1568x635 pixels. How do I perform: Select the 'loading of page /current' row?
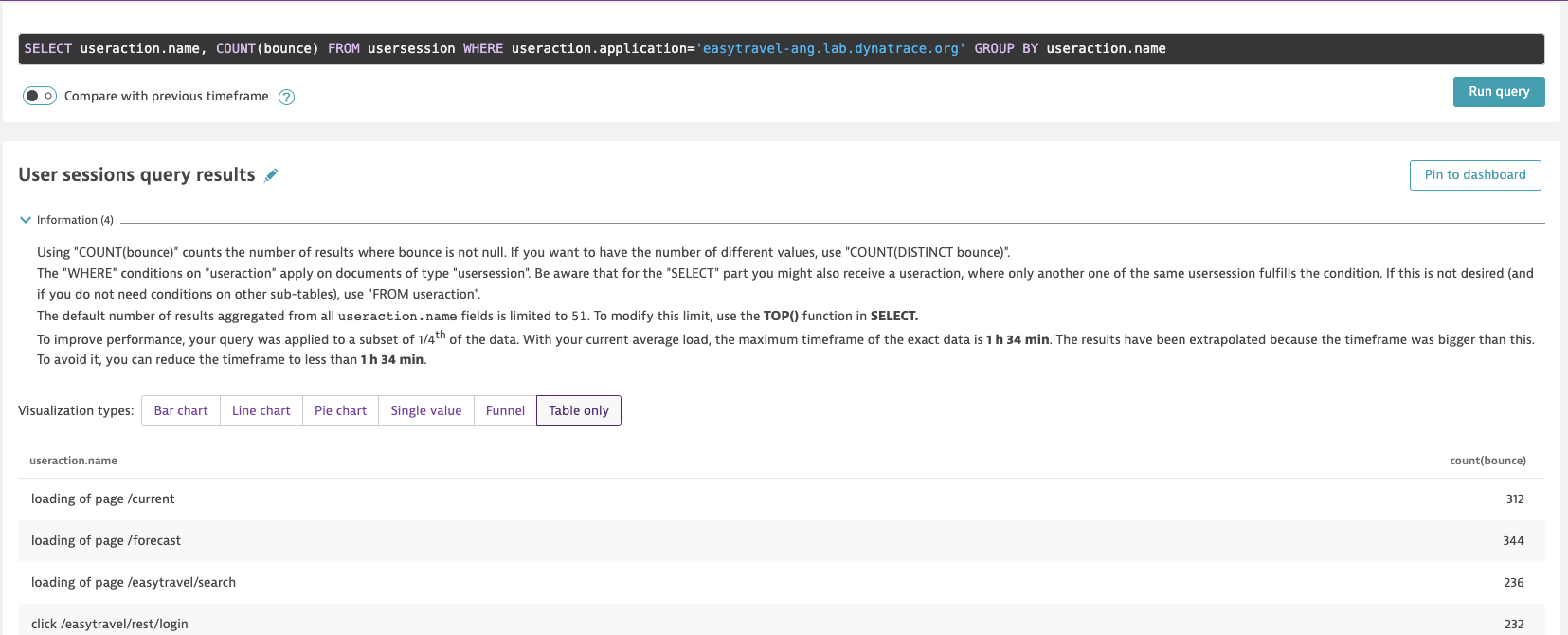(x=103, y=499)
